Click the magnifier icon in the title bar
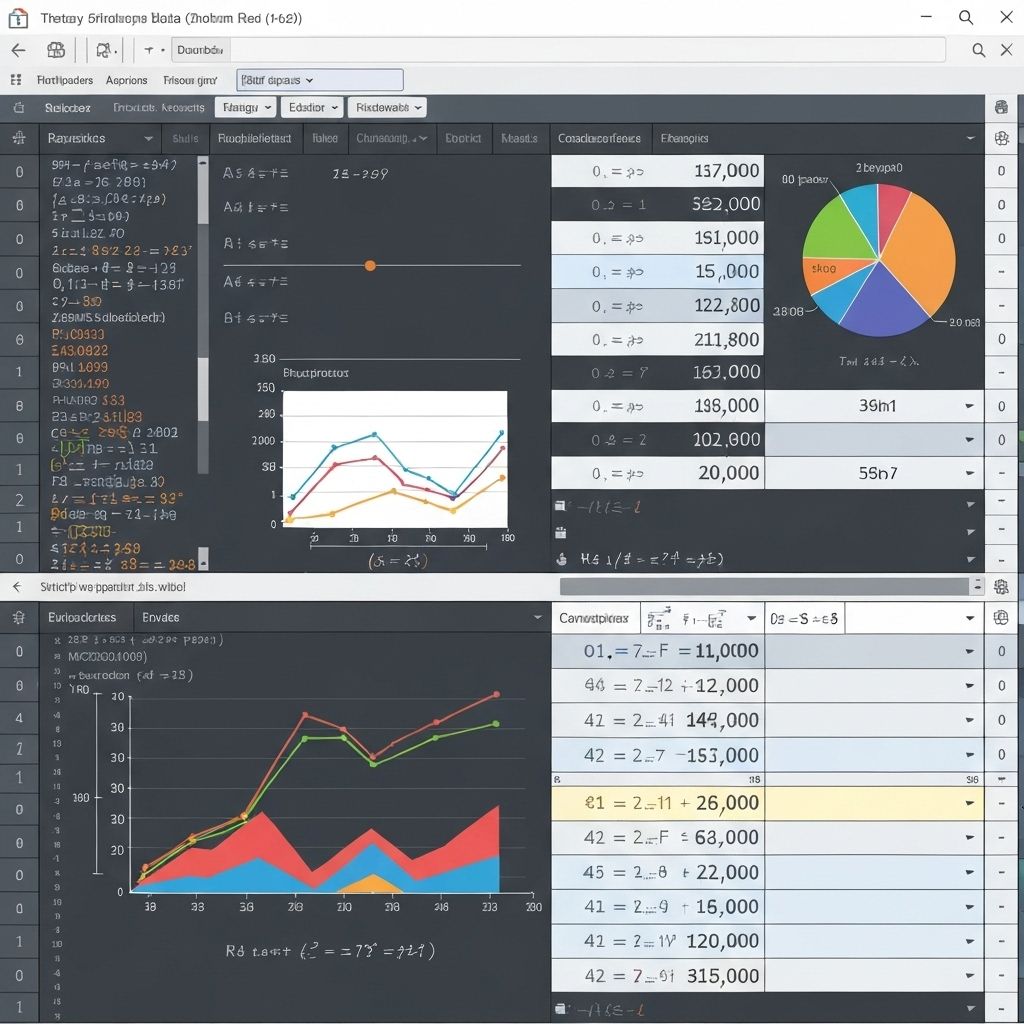Image resolution: width=1024 pixels, height=1024 pixels. pyautogui.click(x=965, y=17)
